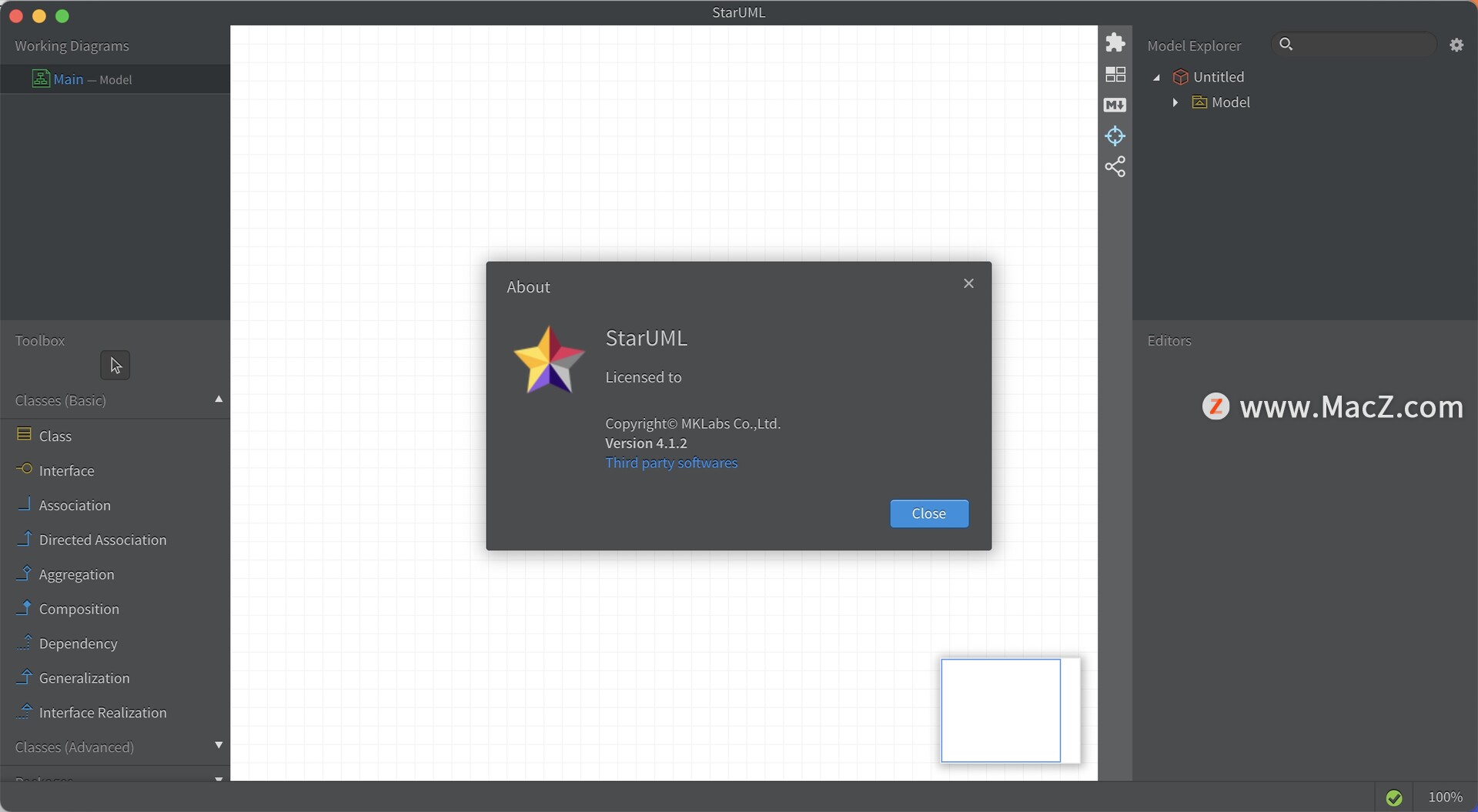1478x812 pixels.
Task: Click the search magnifier in Model Explorer
Action: click(1286, 45)
